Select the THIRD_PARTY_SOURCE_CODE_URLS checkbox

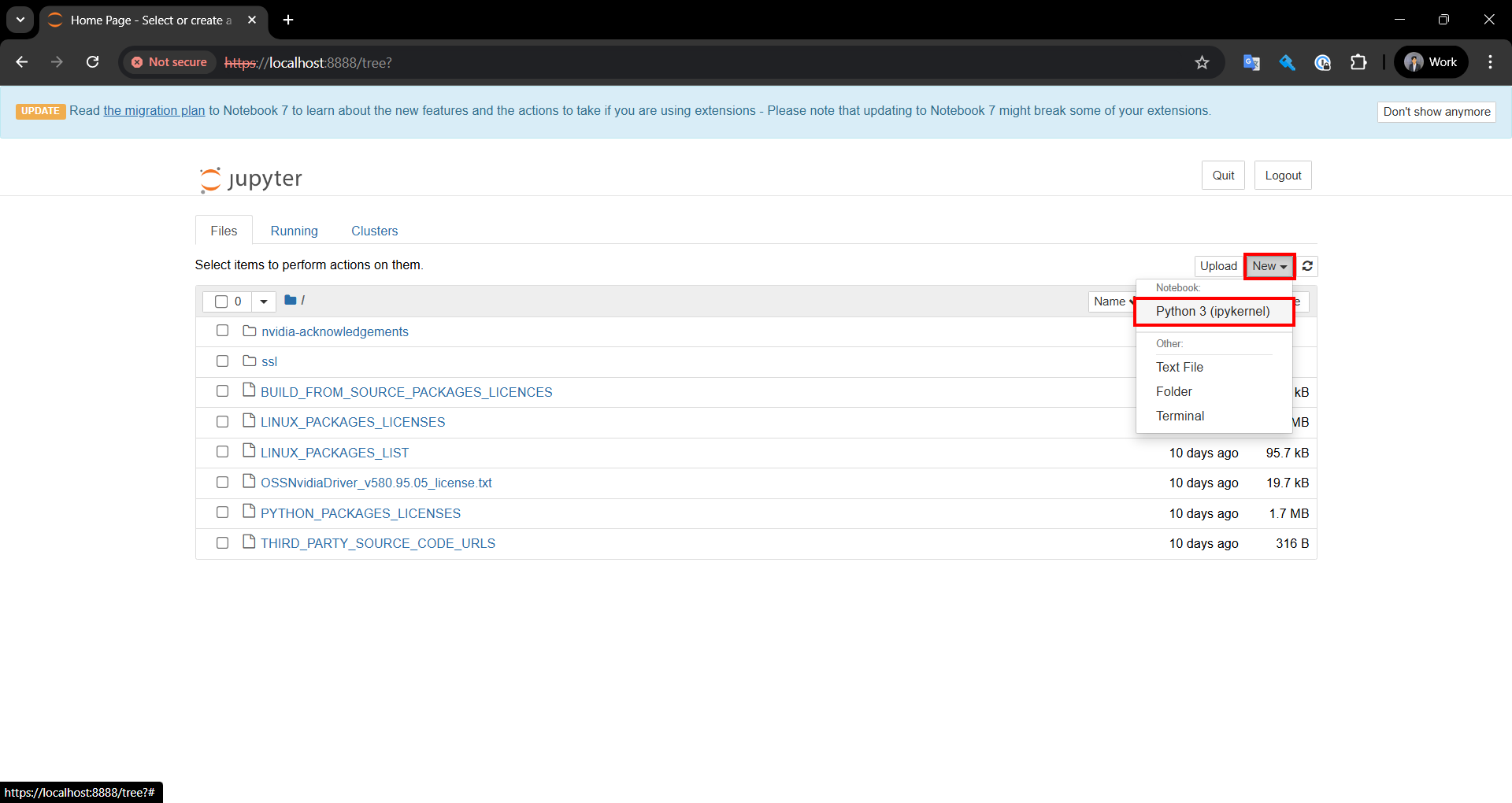pyautogui.click(x=222, y=542)
